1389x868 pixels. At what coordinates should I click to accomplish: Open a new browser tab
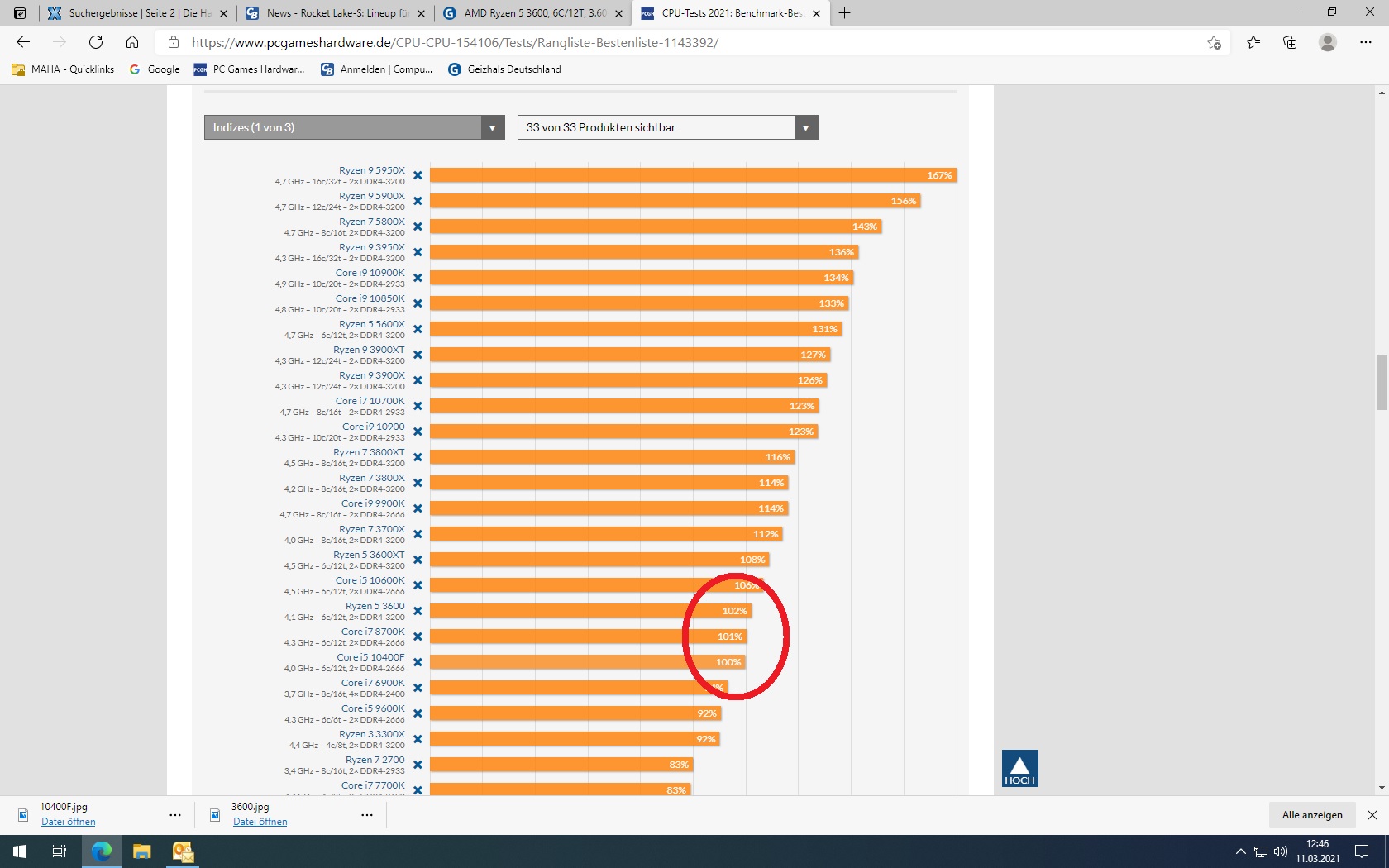pyautogui.click(x=844, y=13)
